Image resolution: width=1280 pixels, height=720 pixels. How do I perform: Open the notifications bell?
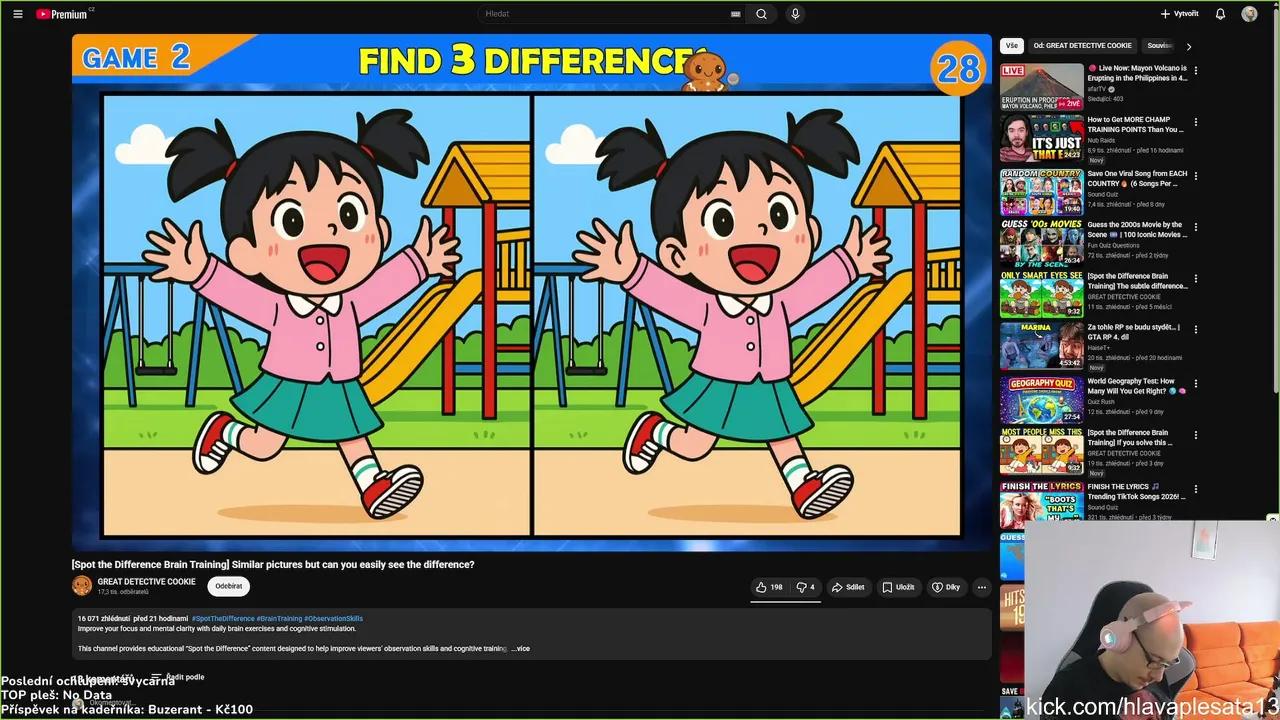point(1220,14)
